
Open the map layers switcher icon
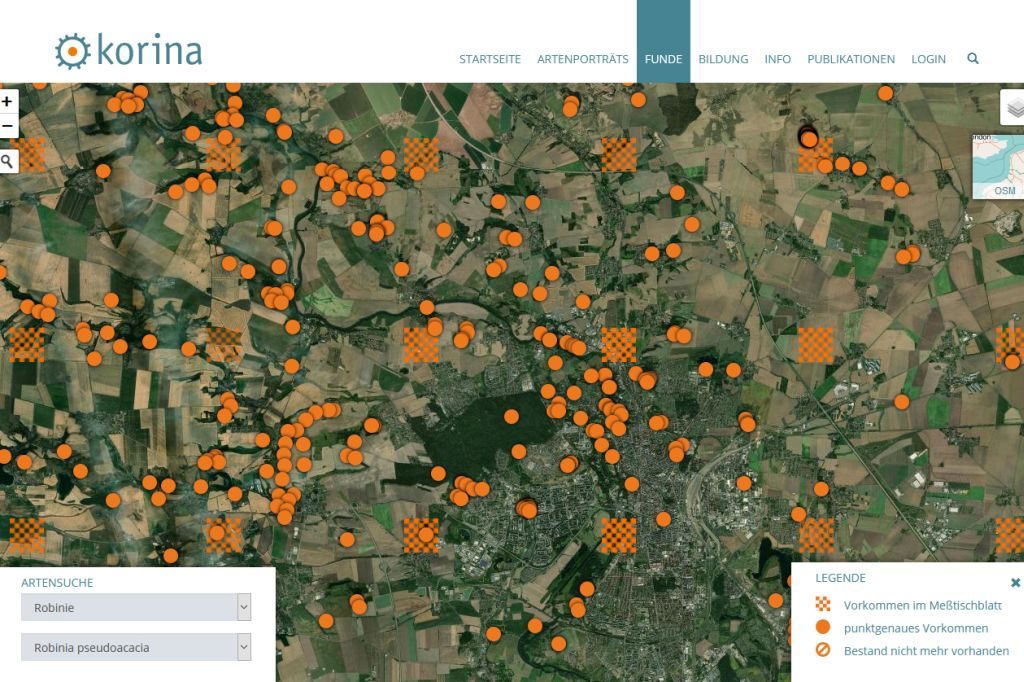[1014, 108]
